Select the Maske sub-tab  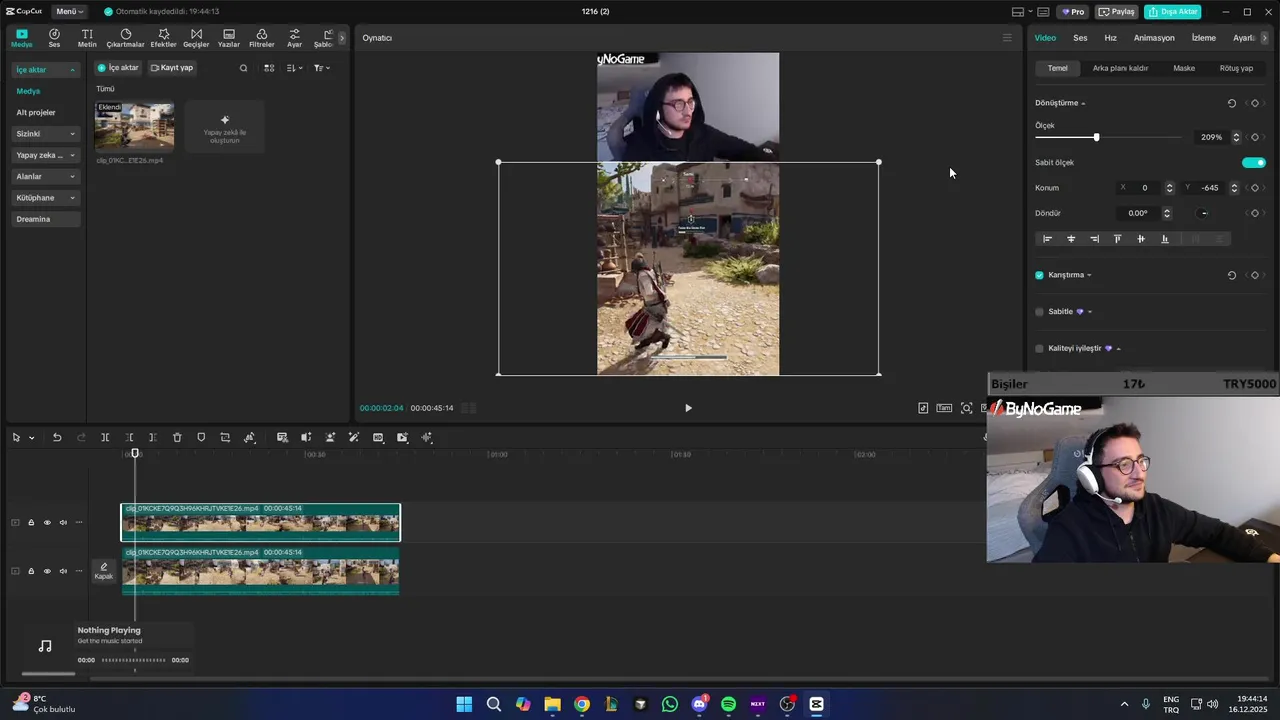[1184, 68]
